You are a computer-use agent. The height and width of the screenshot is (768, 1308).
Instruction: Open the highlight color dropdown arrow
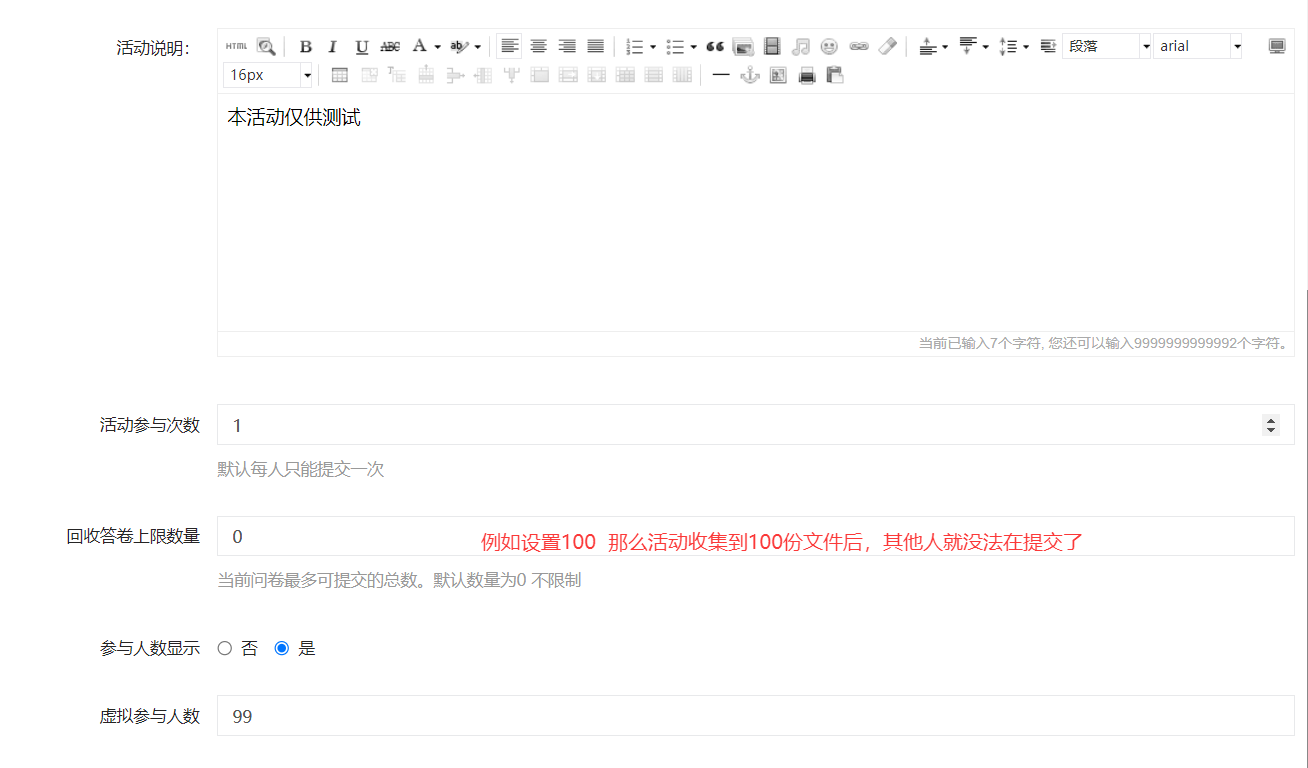[x=478, y=47]
